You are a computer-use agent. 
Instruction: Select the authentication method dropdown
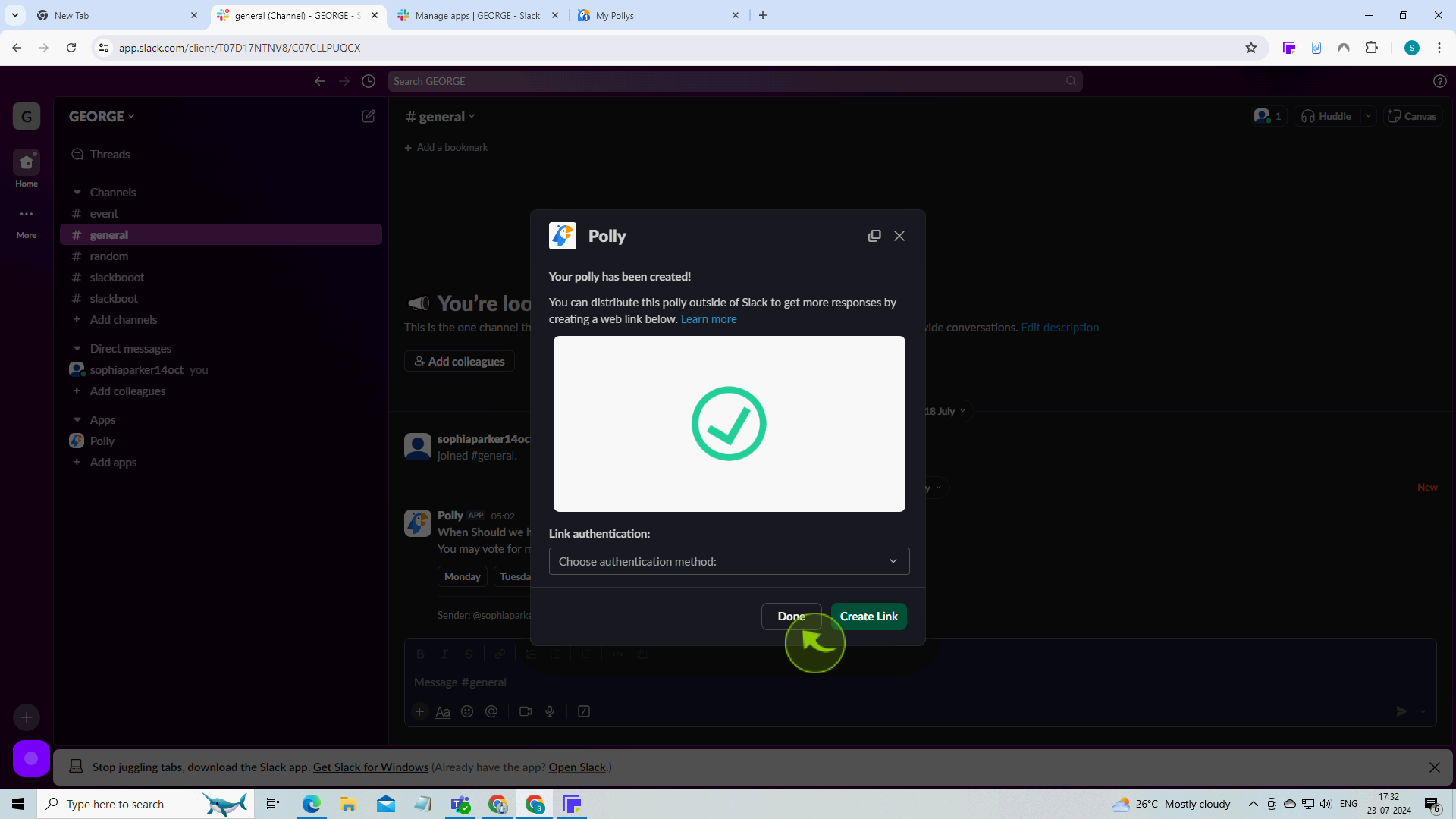728,561
